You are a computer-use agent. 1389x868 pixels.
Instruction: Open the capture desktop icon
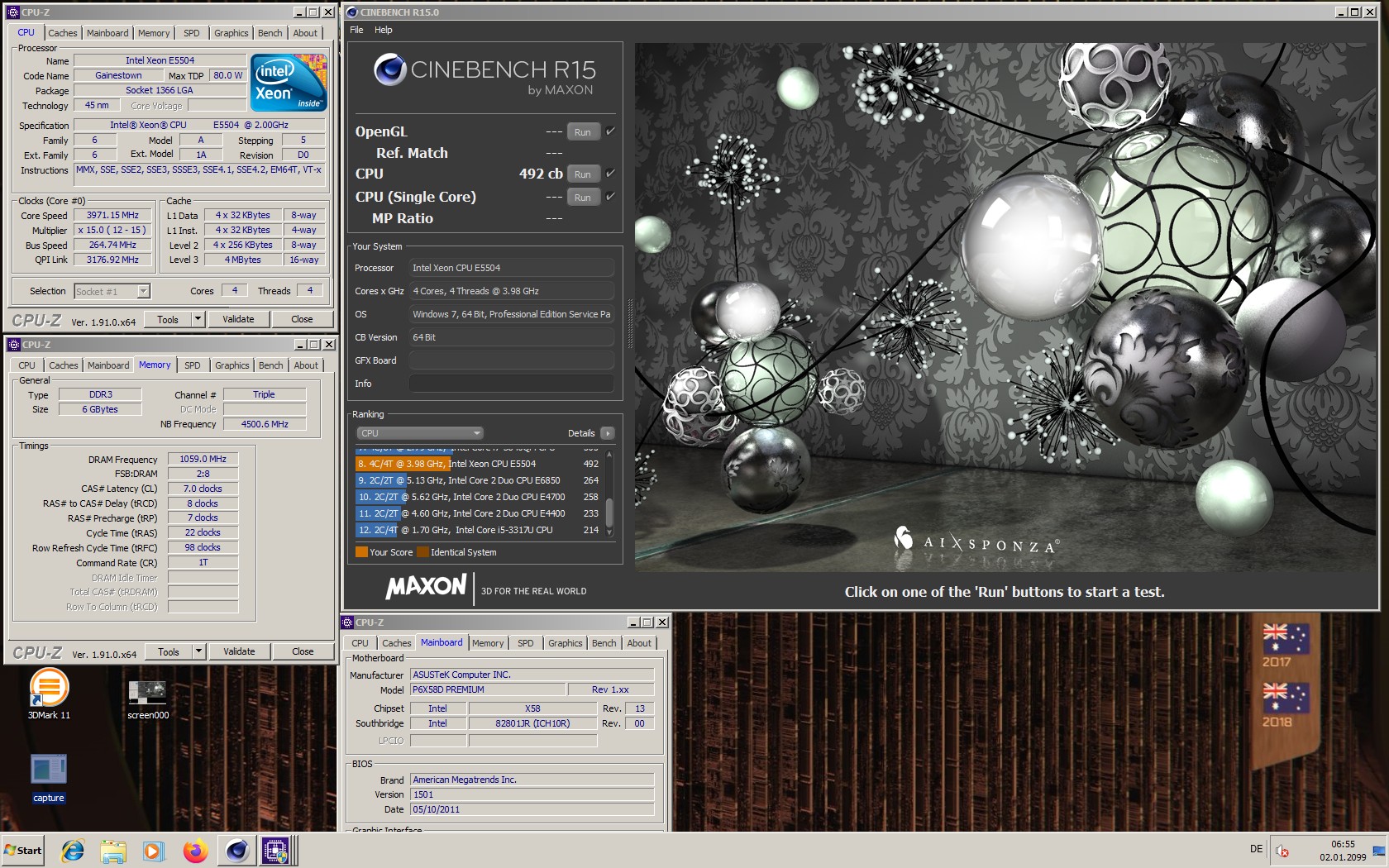(x=49, y=778)
